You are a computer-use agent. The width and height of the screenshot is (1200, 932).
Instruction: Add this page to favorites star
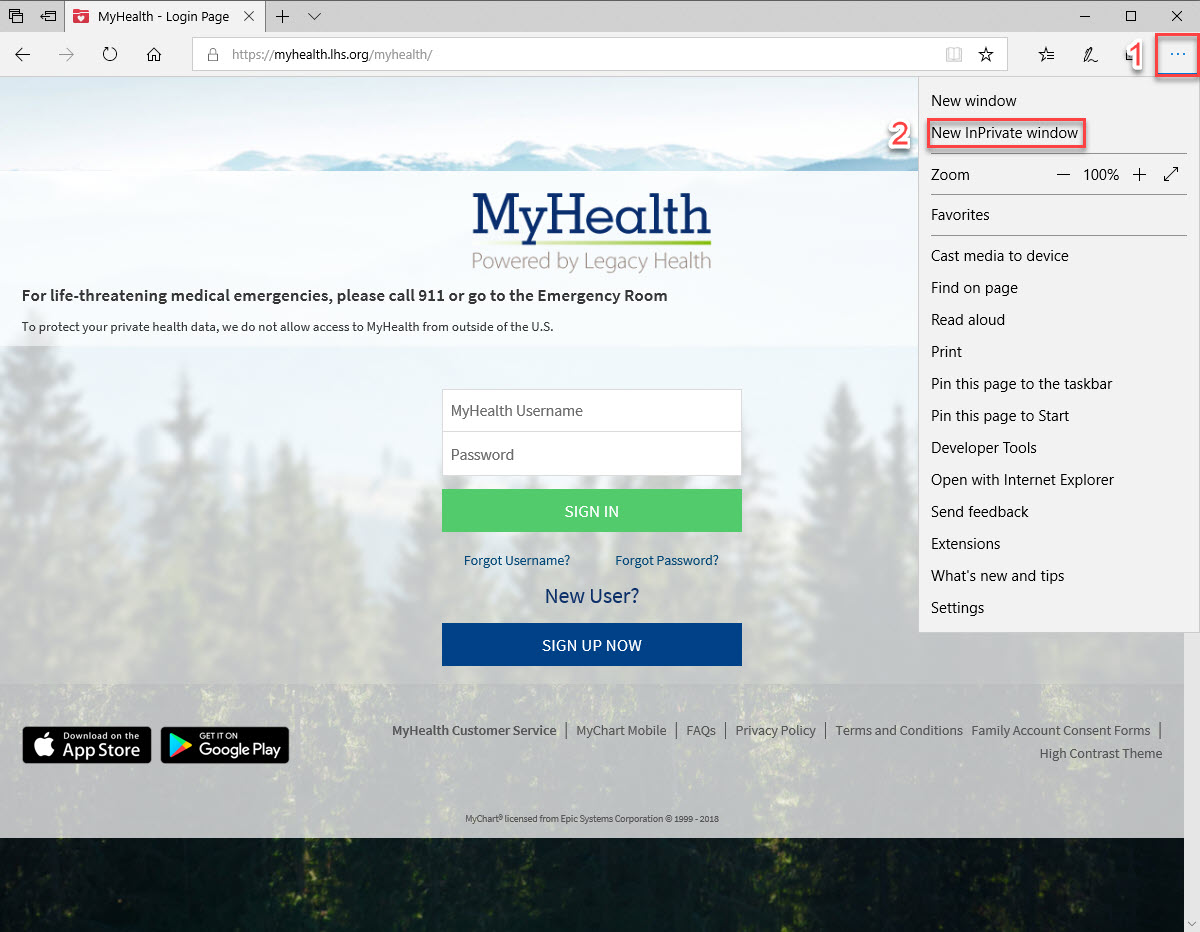[986, 55]
